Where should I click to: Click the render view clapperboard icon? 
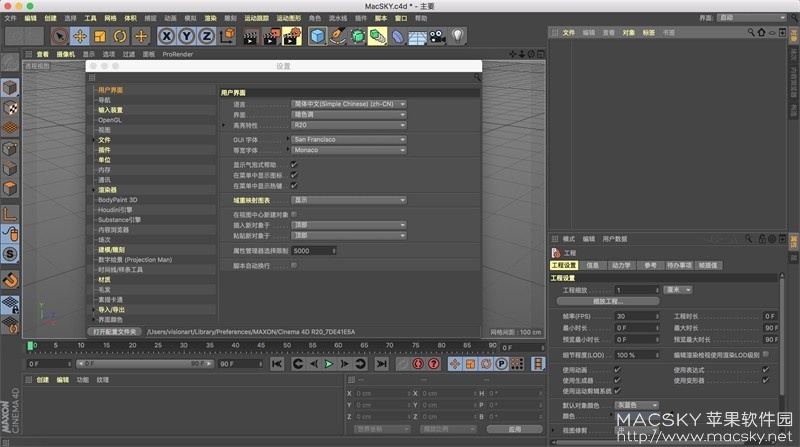click(x=250, y=36)
